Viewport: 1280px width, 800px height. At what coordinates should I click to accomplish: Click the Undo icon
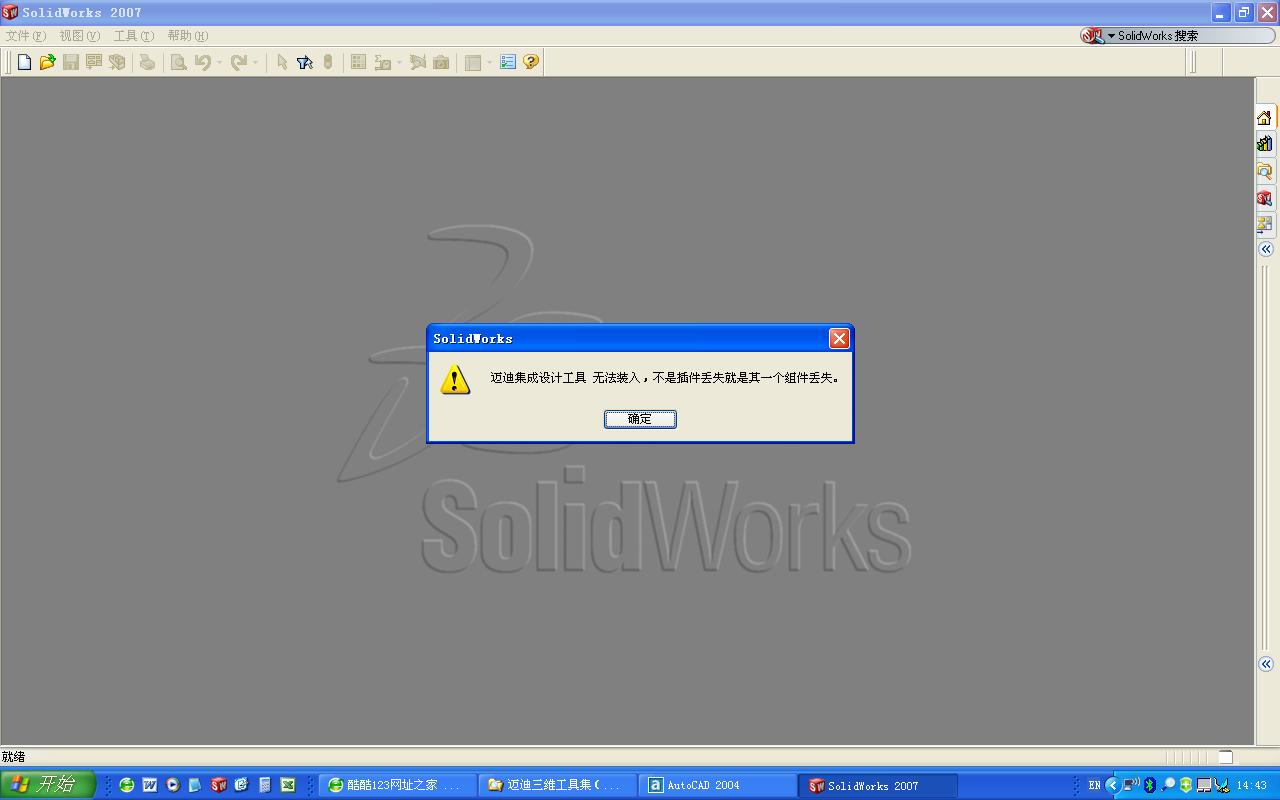[205, 61]
